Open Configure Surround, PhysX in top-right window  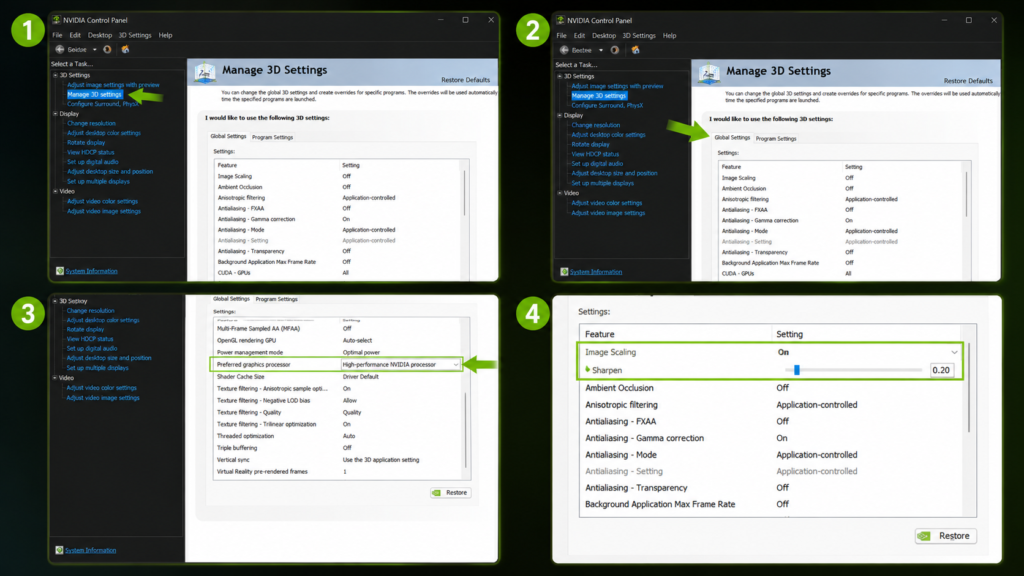(x=607, y=105)
